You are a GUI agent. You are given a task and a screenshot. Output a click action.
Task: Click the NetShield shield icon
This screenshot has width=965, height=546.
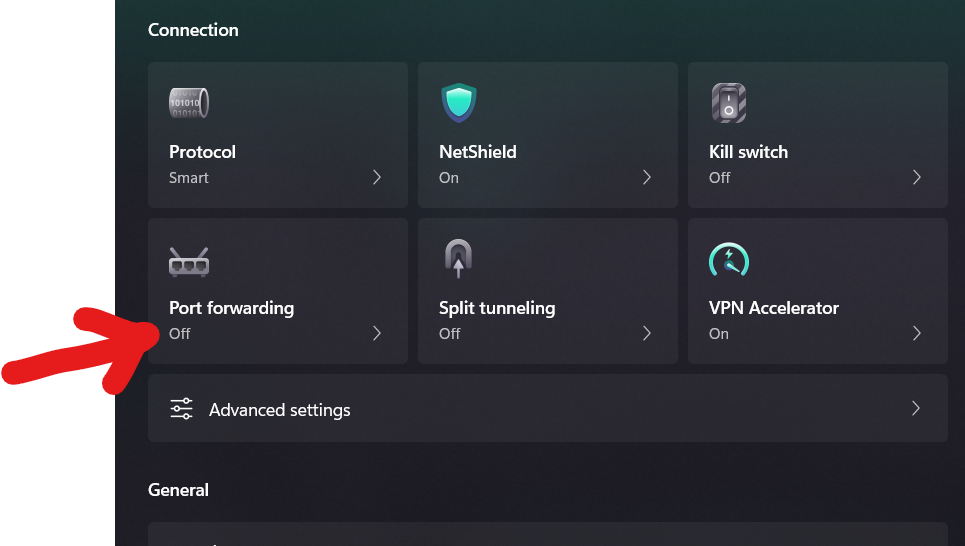(458, 103)
